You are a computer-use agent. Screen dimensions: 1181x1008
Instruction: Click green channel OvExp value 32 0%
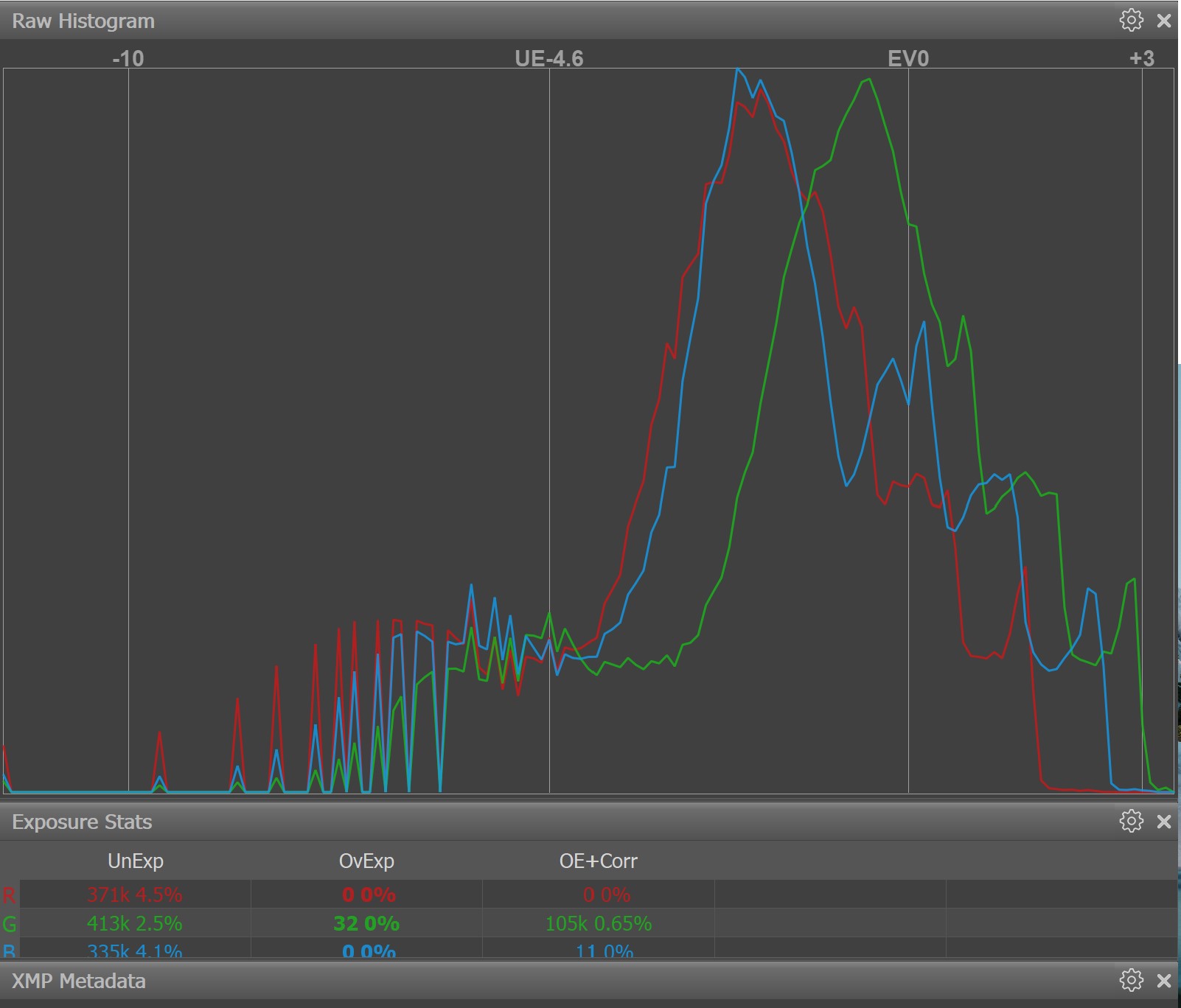click(366, 923)
